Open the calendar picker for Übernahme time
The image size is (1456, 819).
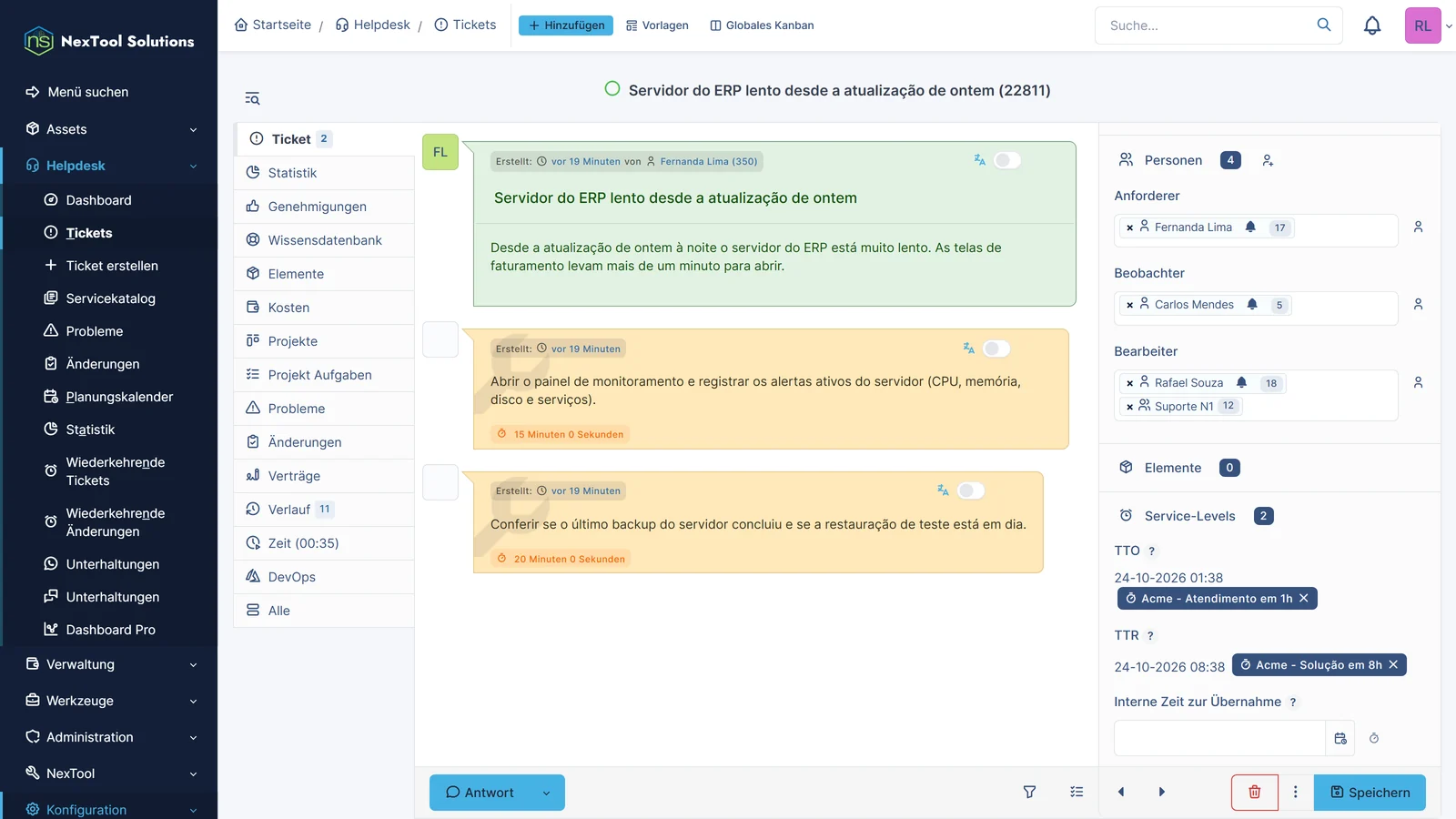[1340, 738]
